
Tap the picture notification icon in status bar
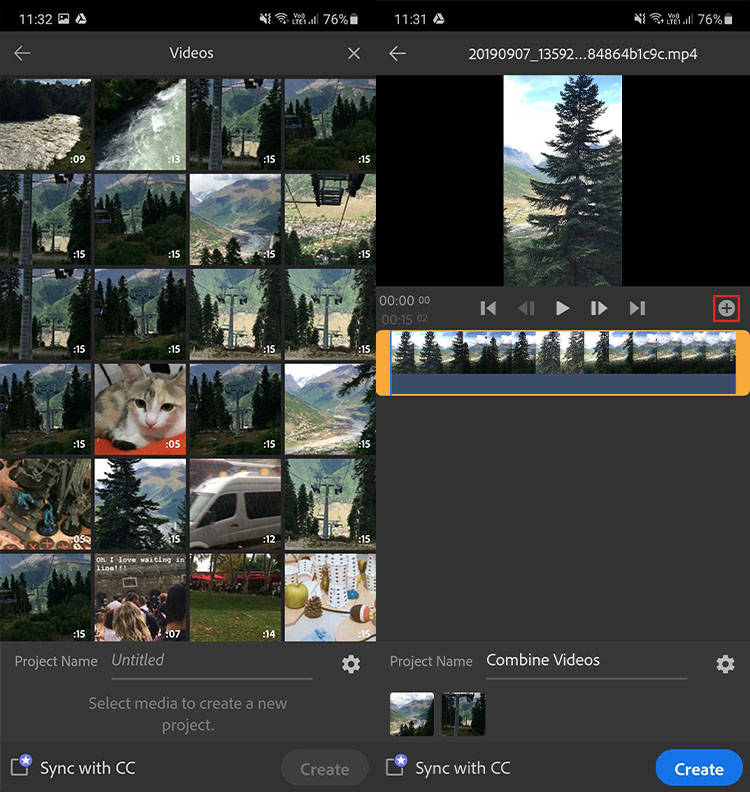click(x=64, y=19)
